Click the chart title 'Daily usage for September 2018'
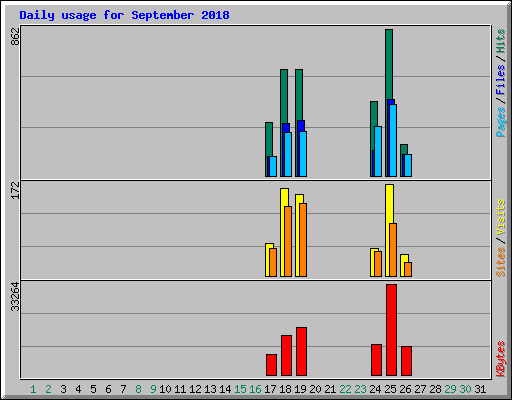512x400 pixels. (x=124, y=15)
